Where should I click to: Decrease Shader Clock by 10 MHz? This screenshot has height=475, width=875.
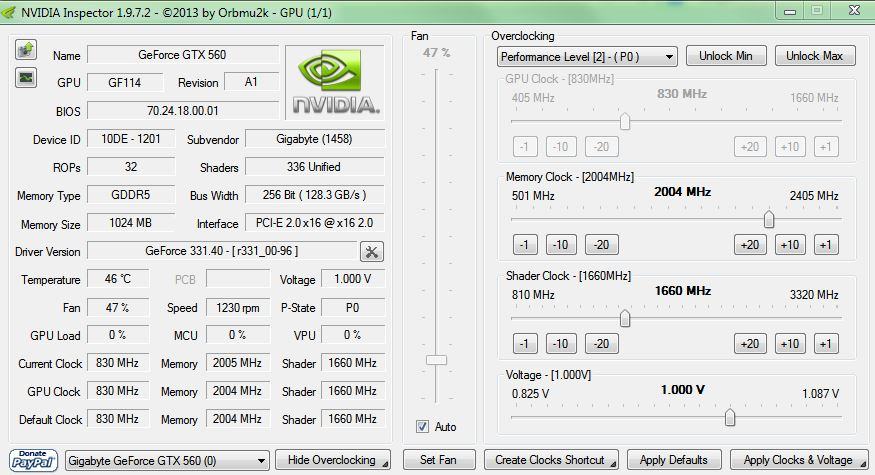tap(561, 343)
